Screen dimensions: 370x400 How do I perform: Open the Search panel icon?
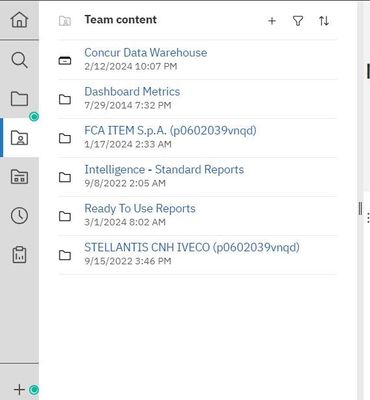19,60
